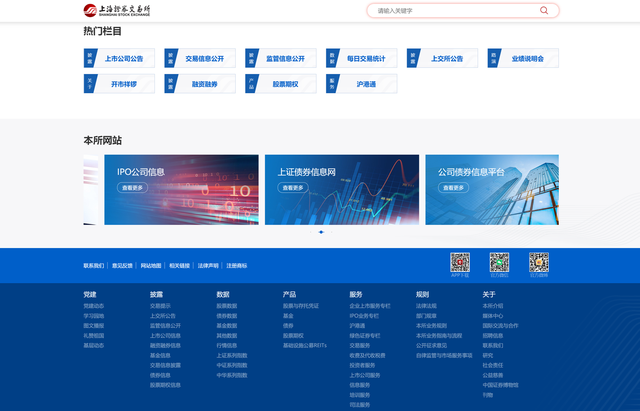Viewport: 640px width, 411px height.
Task: Focus the keyword search input field
Action: pyautogui.click(x=463, y=11)
